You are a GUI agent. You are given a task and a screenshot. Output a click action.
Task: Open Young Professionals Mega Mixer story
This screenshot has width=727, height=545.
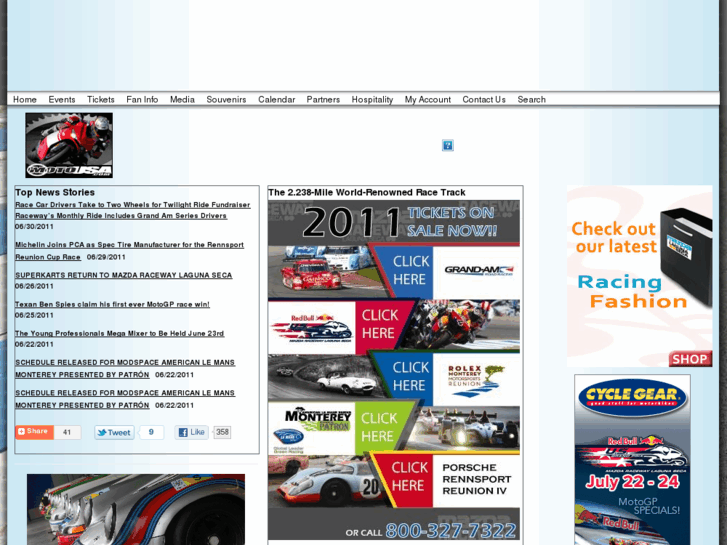120,333
